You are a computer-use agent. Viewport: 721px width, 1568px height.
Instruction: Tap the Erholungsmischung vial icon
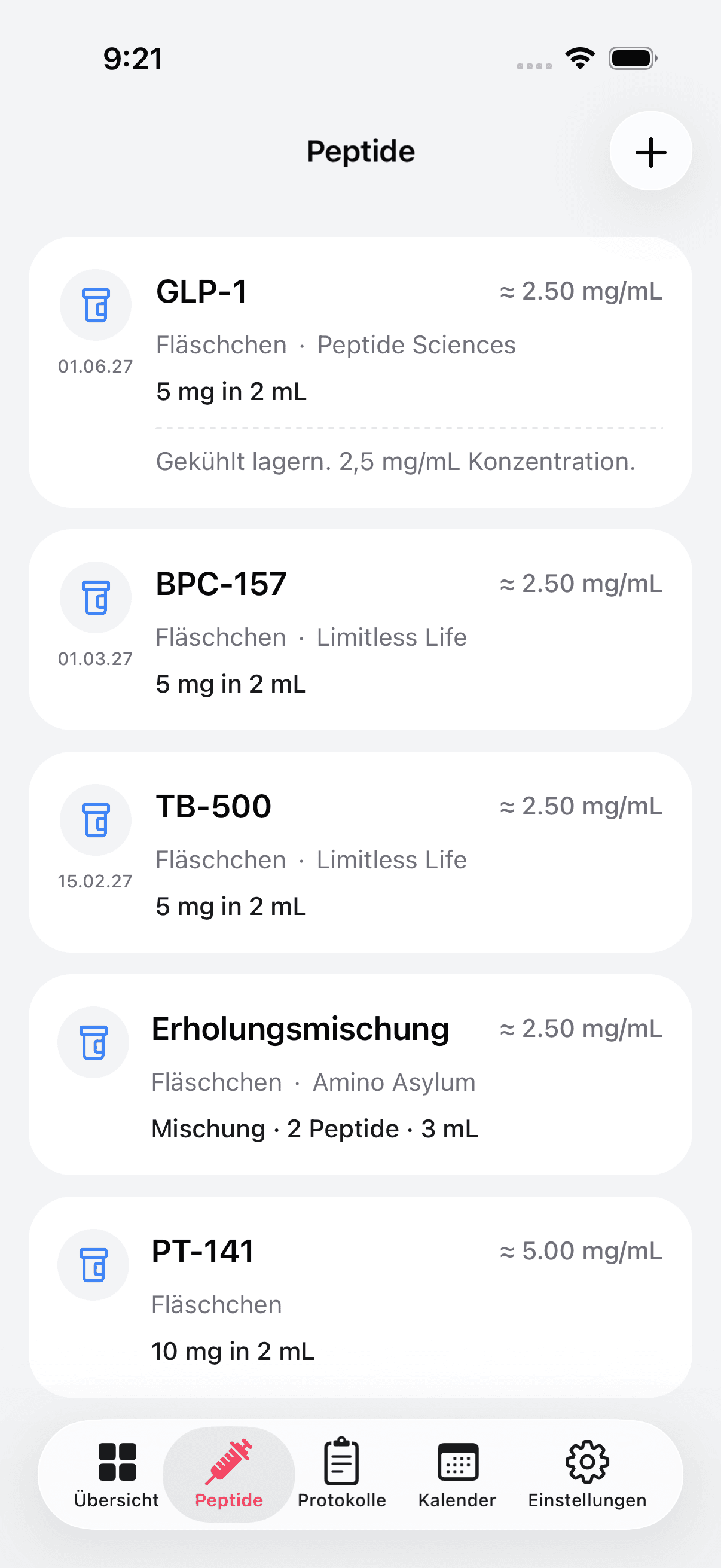[93, 1042]
